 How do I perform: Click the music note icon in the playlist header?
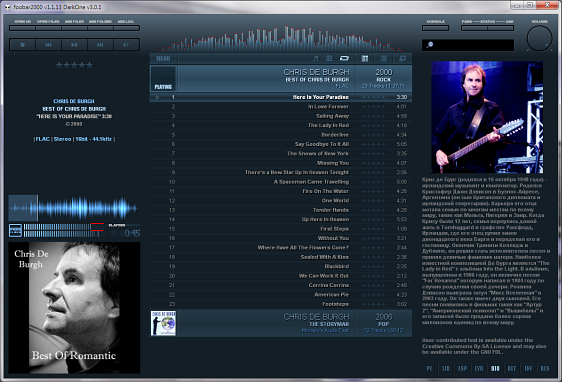click(x=315, y=58)
